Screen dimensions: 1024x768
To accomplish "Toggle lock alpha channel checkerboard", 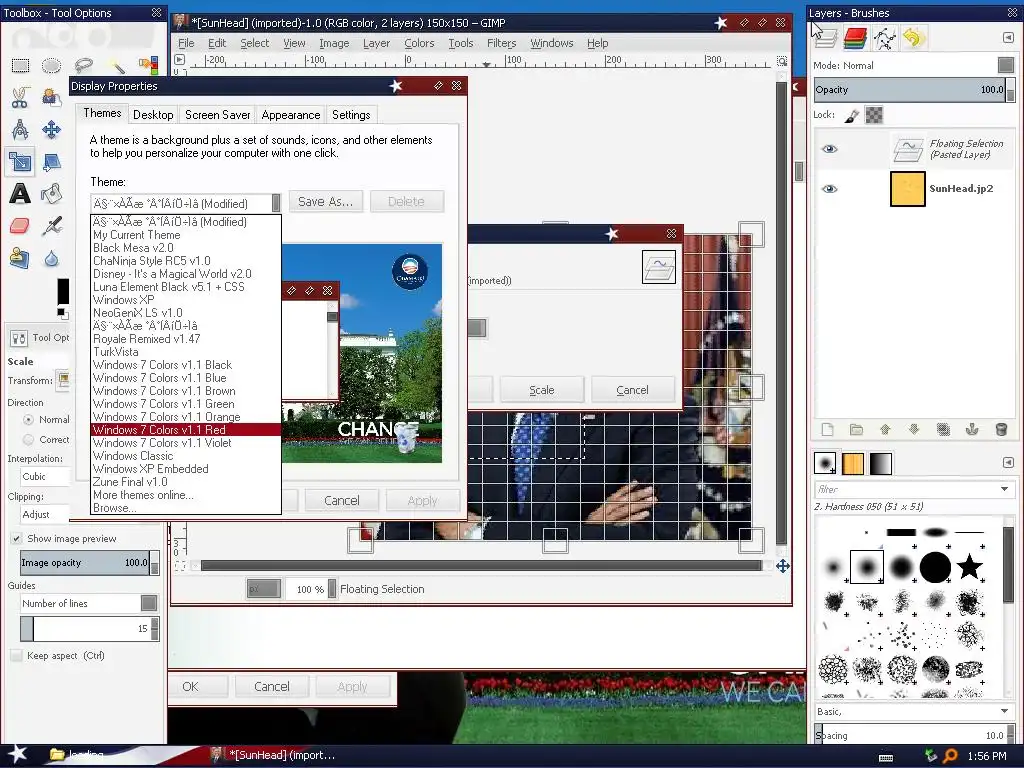I will click(x=874, y=116).
